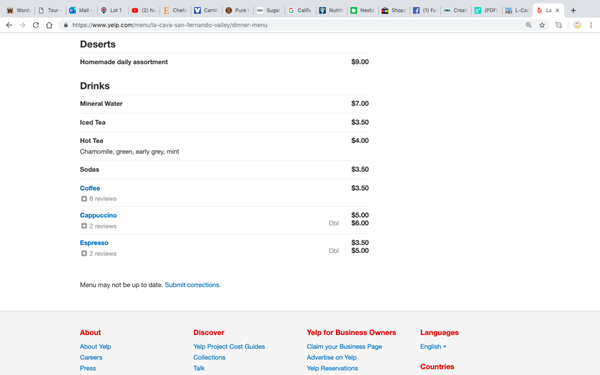
Task: Click the review icon under Espresso
Action: (84, 254)
